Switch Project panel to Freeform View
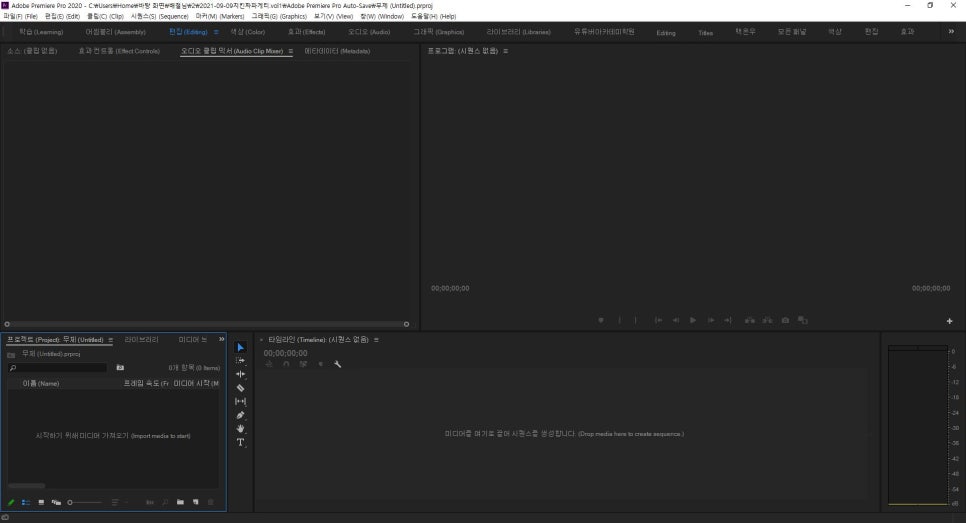This screenshot has height=523, width=966. click(56, 503)
